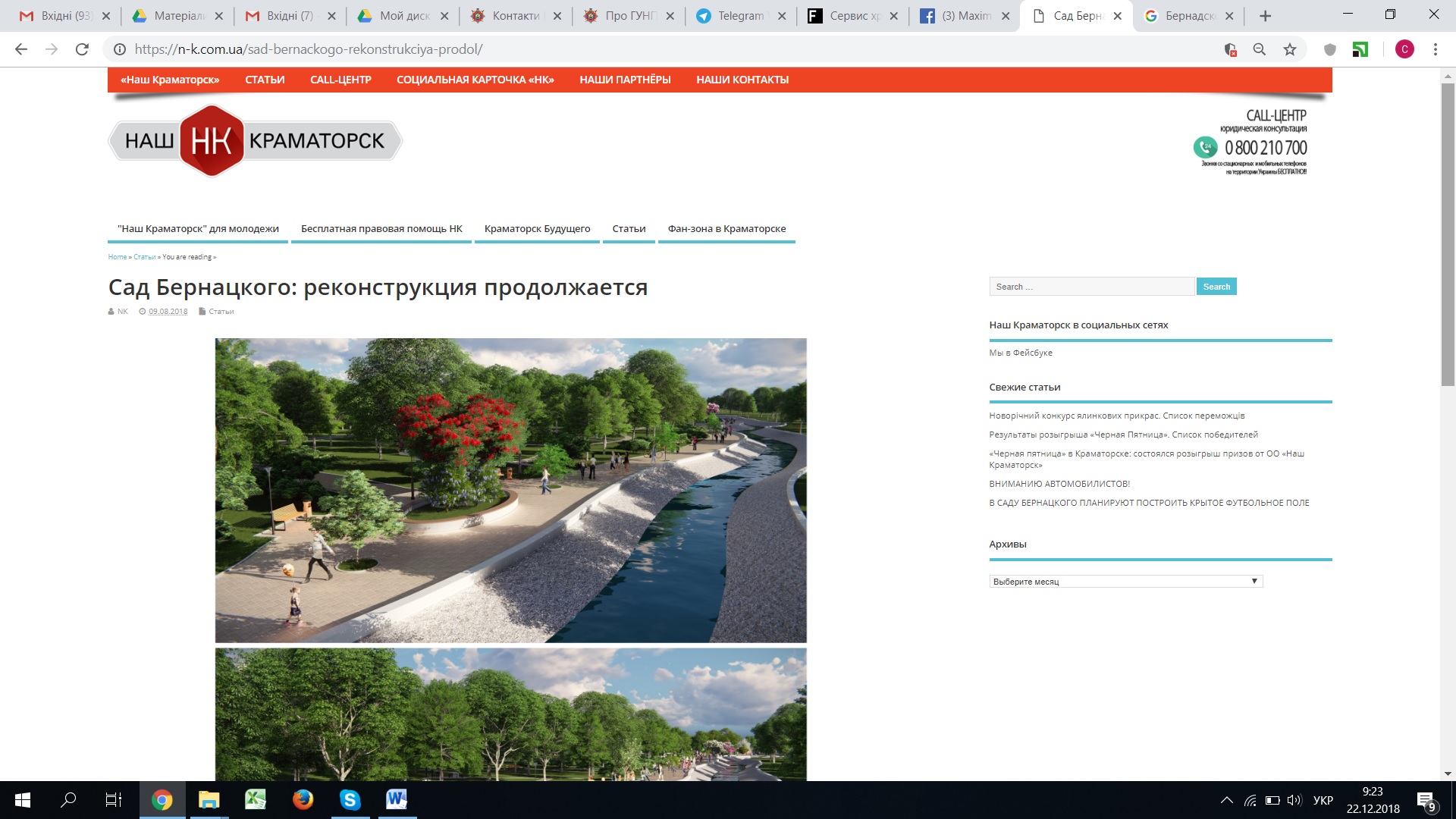Open В САДУ БЕРНАЦКОГО крытое футбольное поле article
Viewport: 1456px width, 819px height.
(x=1149, y=503)
